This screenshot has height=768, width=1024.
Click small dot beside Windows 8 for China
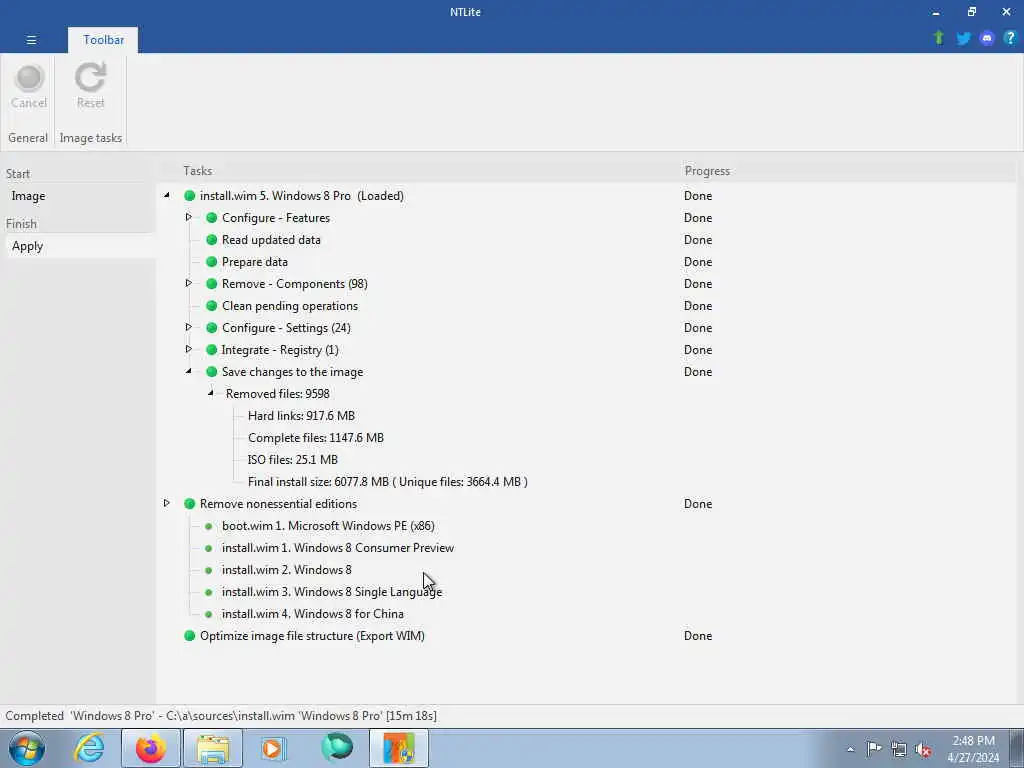pos(208,614)
